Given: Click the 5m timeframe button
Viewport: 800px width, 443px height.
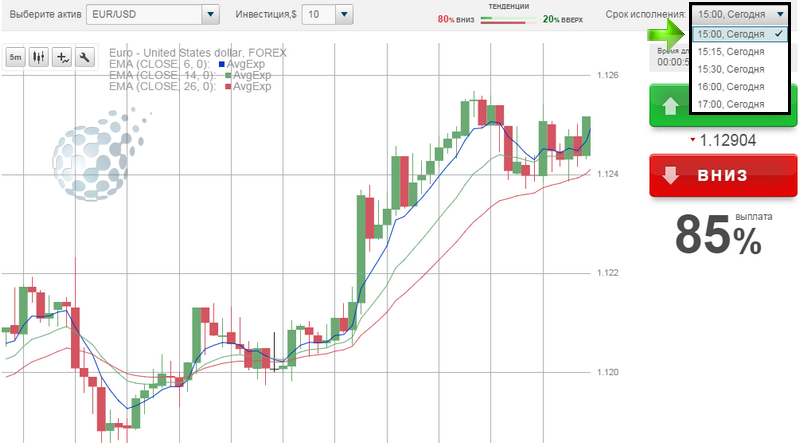Looking at the screenshot, I should 16,58.
